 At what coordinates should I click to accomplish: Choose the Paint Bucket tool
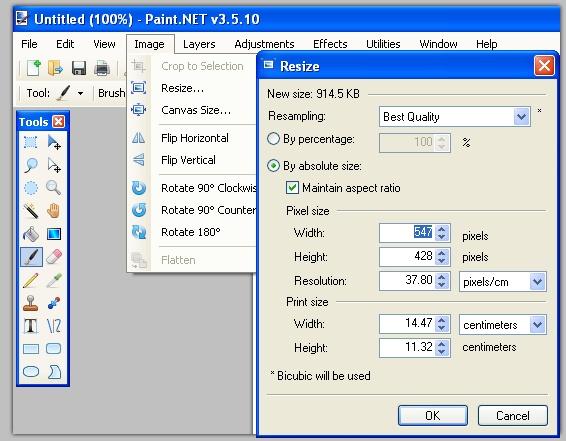pos(31,234)
